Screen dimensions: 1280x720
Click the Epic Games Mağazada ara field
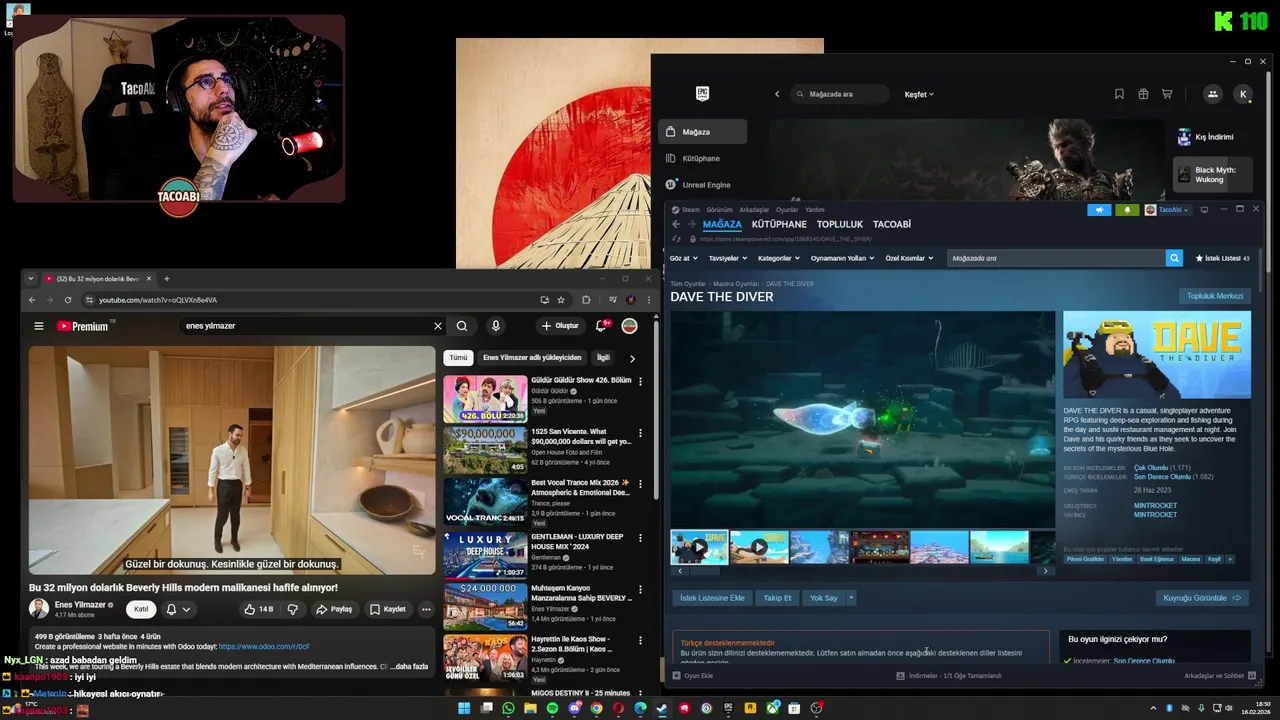click(840, 94)
